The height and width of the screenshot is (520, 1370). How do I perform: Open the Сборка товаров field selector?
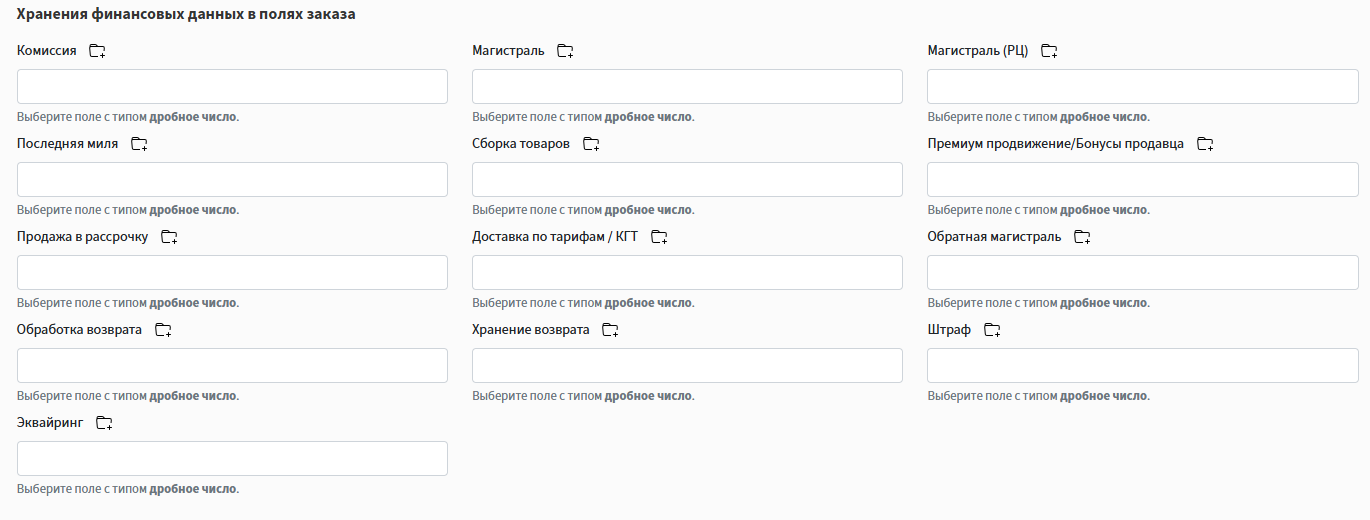click(687, 179)
